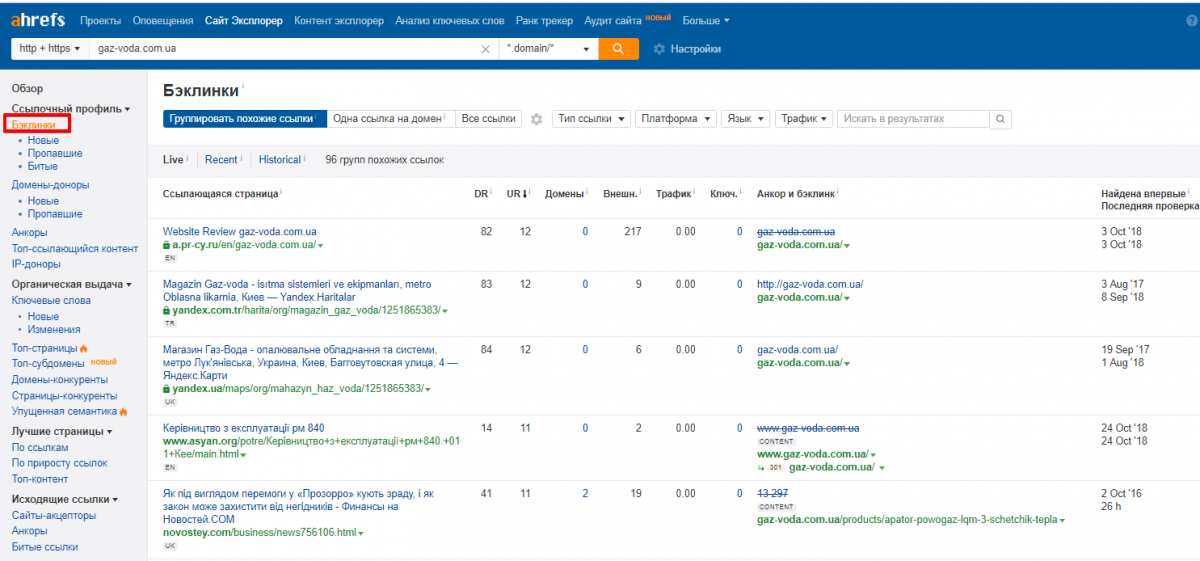
Task: Open Оповещения in top navigation
Action: click(163, 20)
